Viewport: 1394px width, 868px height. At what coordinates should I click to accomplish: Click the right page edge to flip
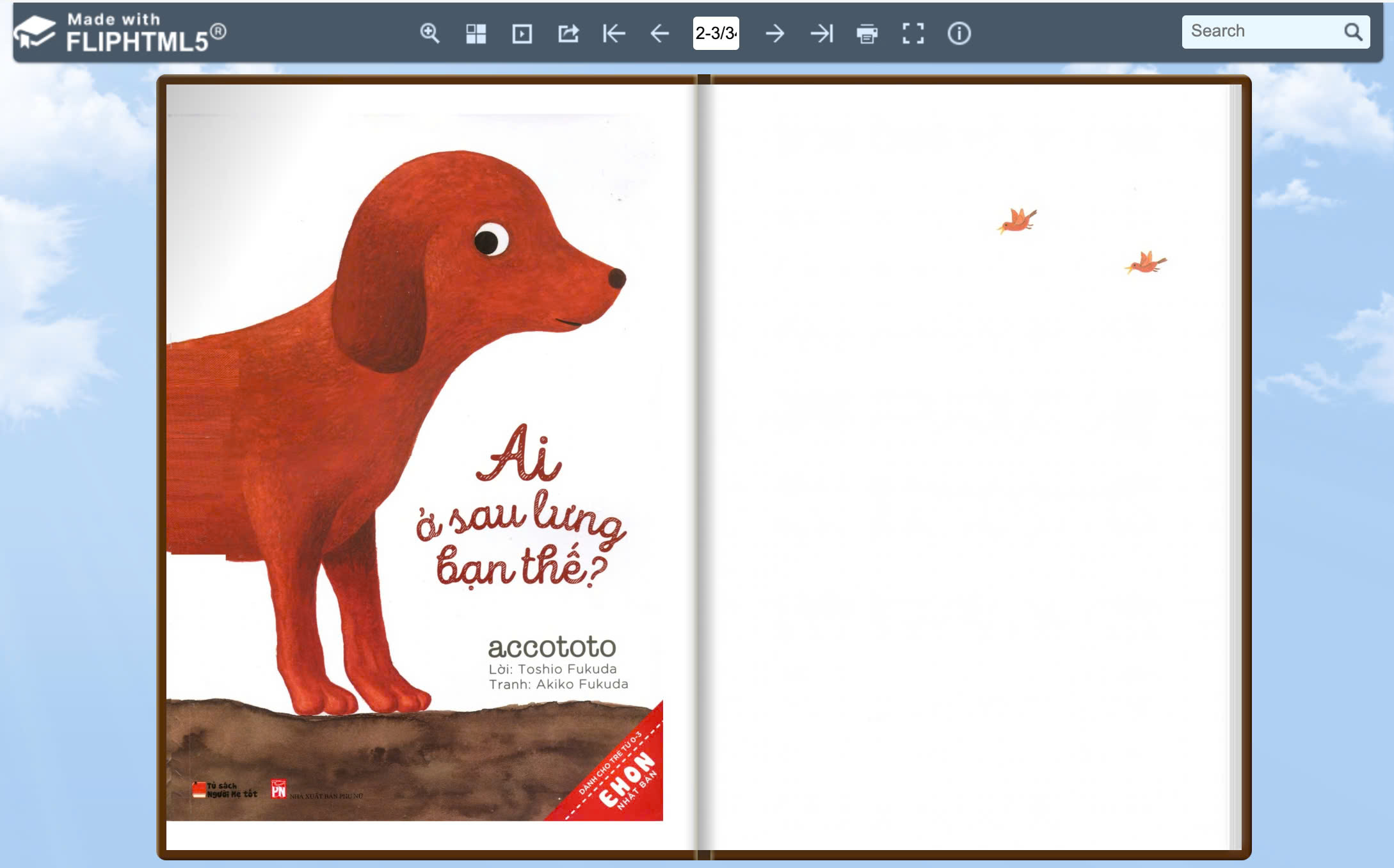click(1232, 467)
